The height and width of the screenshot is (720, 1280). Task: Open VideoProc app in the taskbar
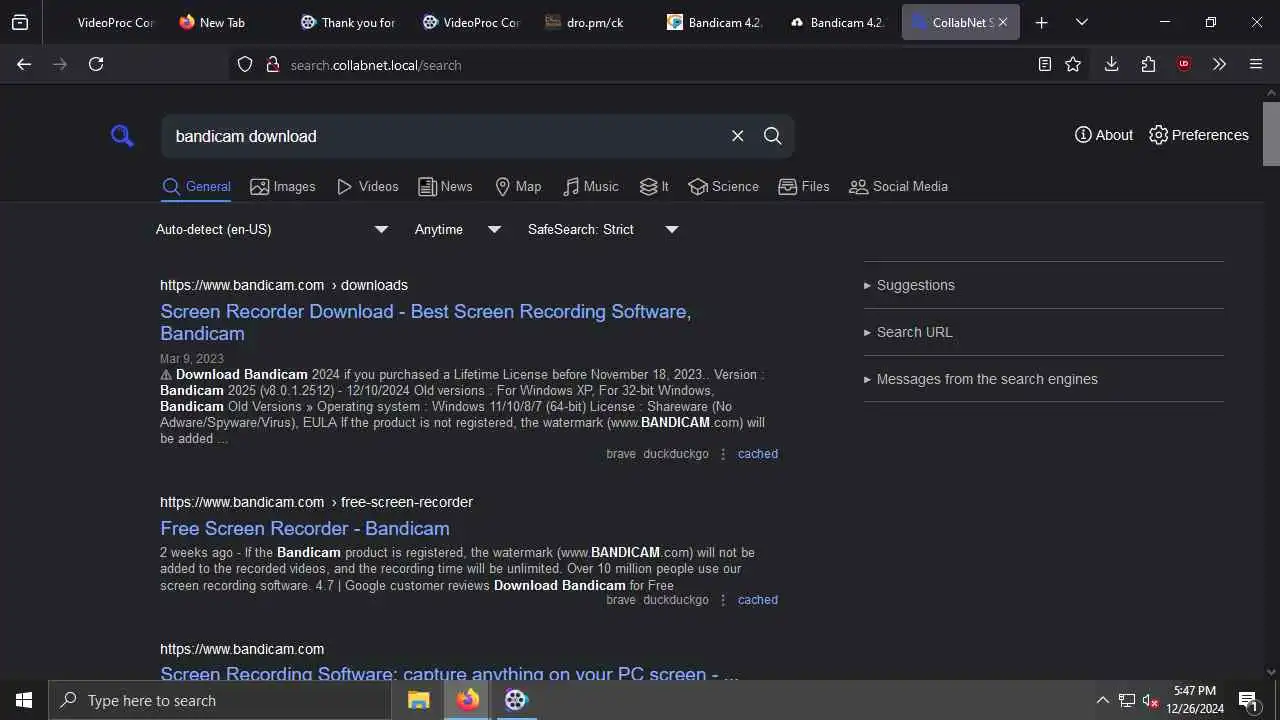click(x=516, y=700)
